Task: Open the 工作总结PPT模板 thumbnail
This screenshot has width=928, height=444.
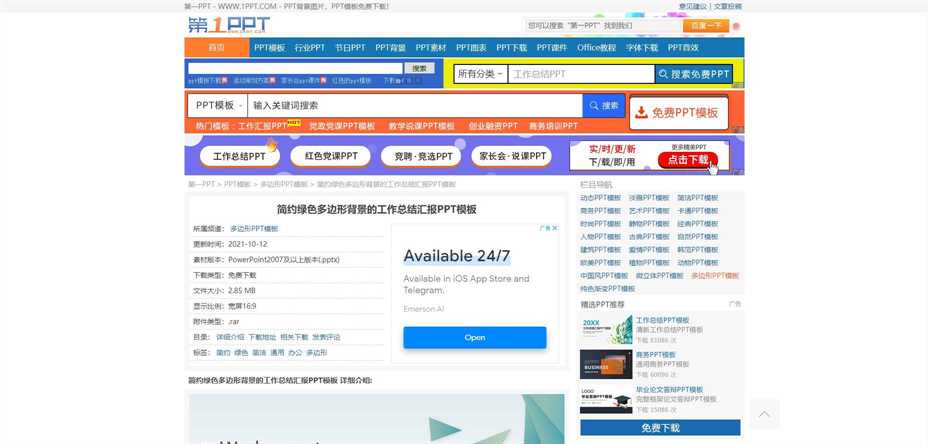Action: 605,330
